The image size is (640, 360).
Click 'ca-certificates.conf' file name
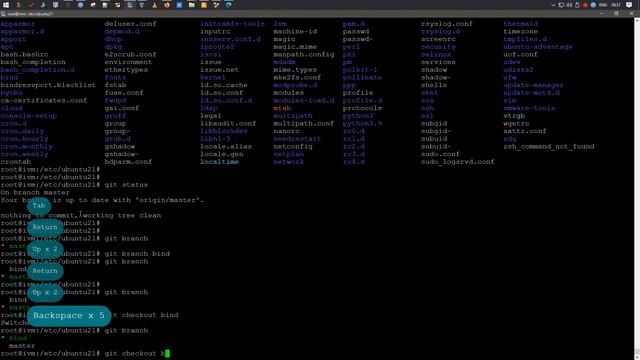(x=44, y=100)
